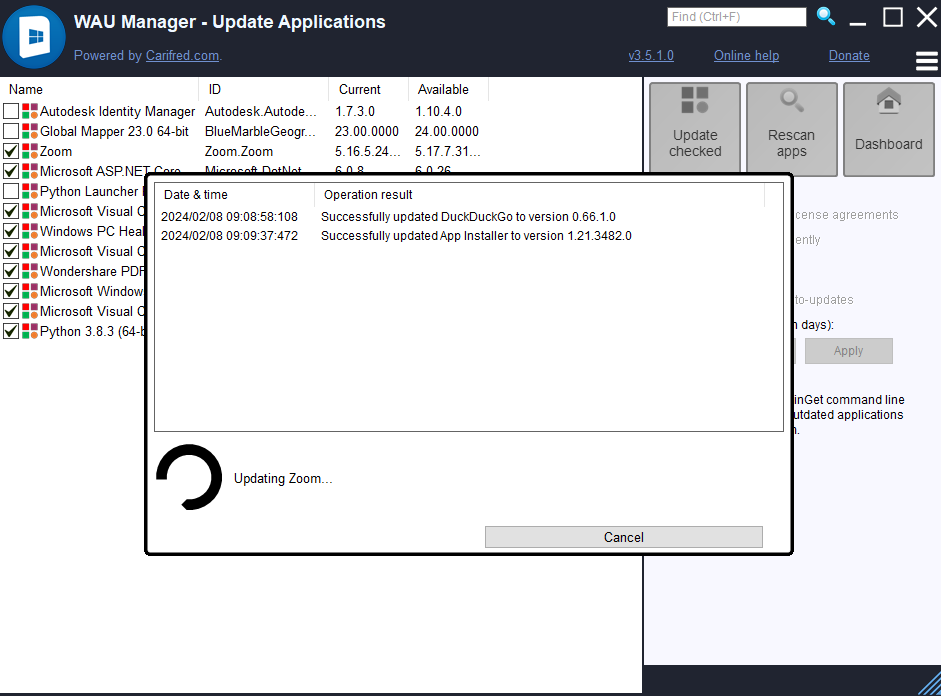Open the hamburger menu icon
Screen dimensions: 941x696
tap(927, 61)
